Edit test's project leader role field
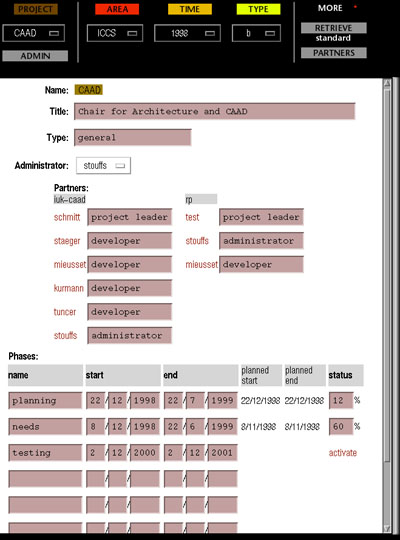 pyautogui.click(x=261, y=217)
